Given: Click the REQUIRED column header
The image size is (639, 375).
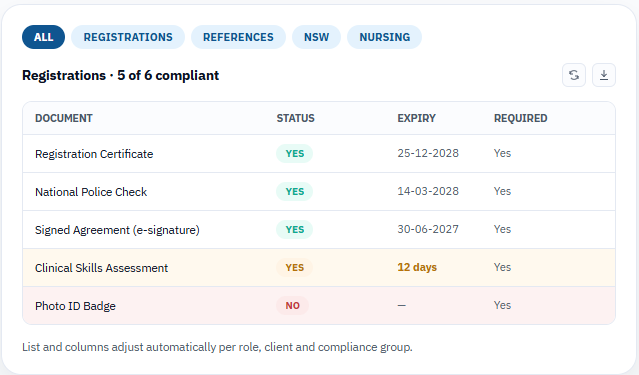Looking at the screenshot, I should [520, 118].
